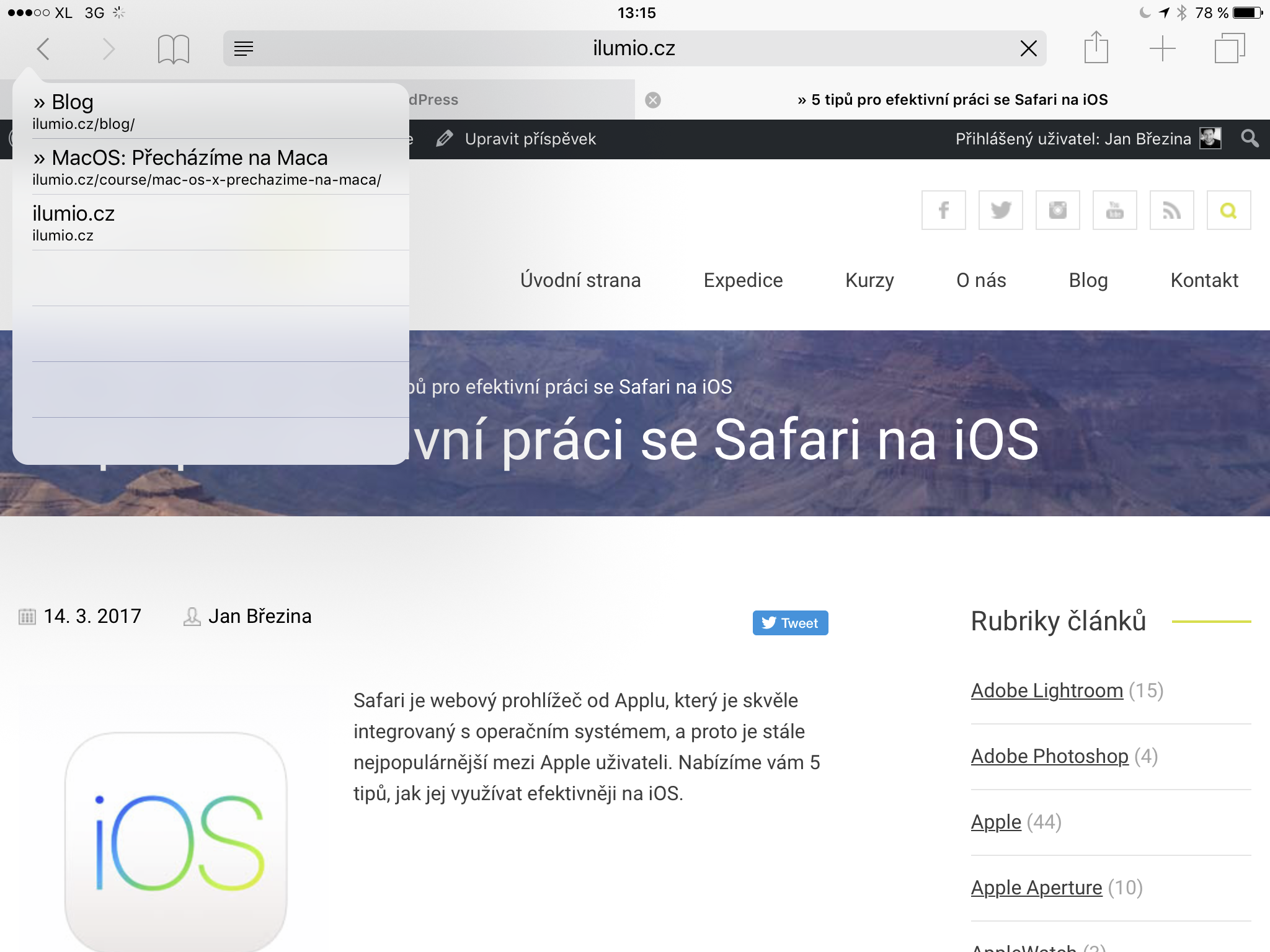Tap the Safari back arrow
The height and width of the screenshot is (952, 1270).
(43, 48)
